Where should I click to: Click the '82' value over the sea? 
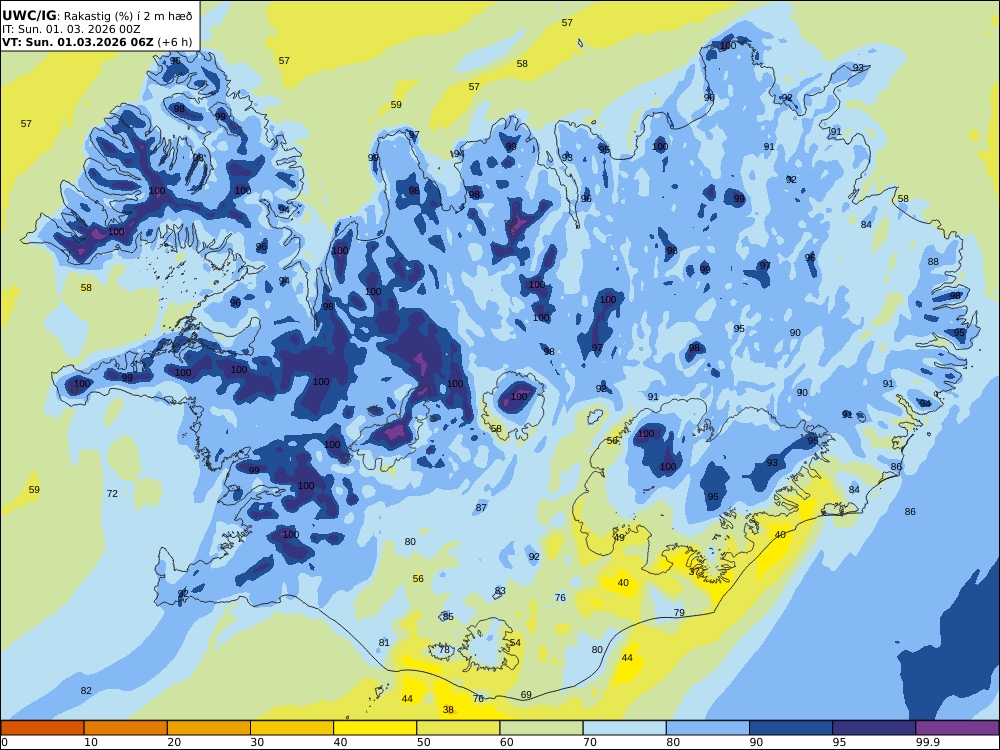click(86, 691)
